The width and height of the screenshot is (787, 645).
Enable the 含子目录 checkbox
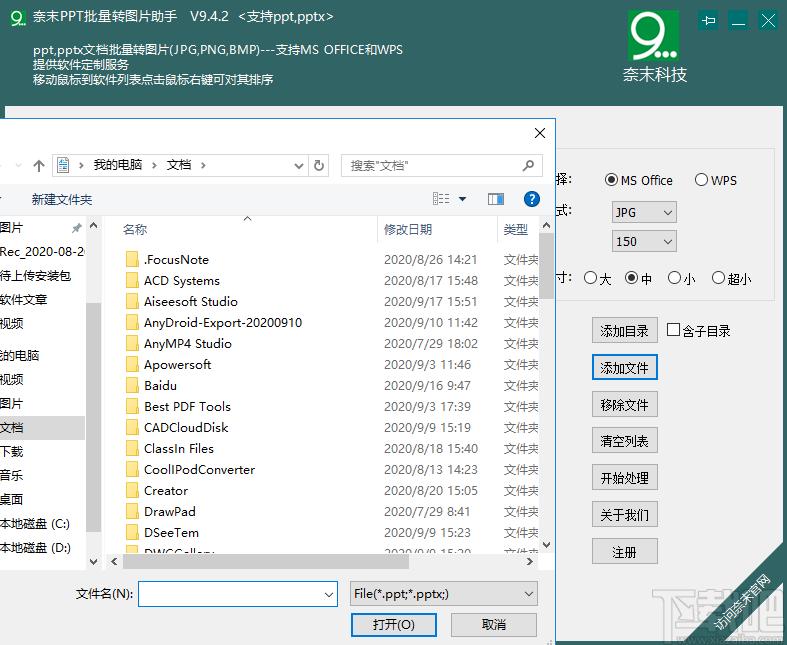coord(674,330)
